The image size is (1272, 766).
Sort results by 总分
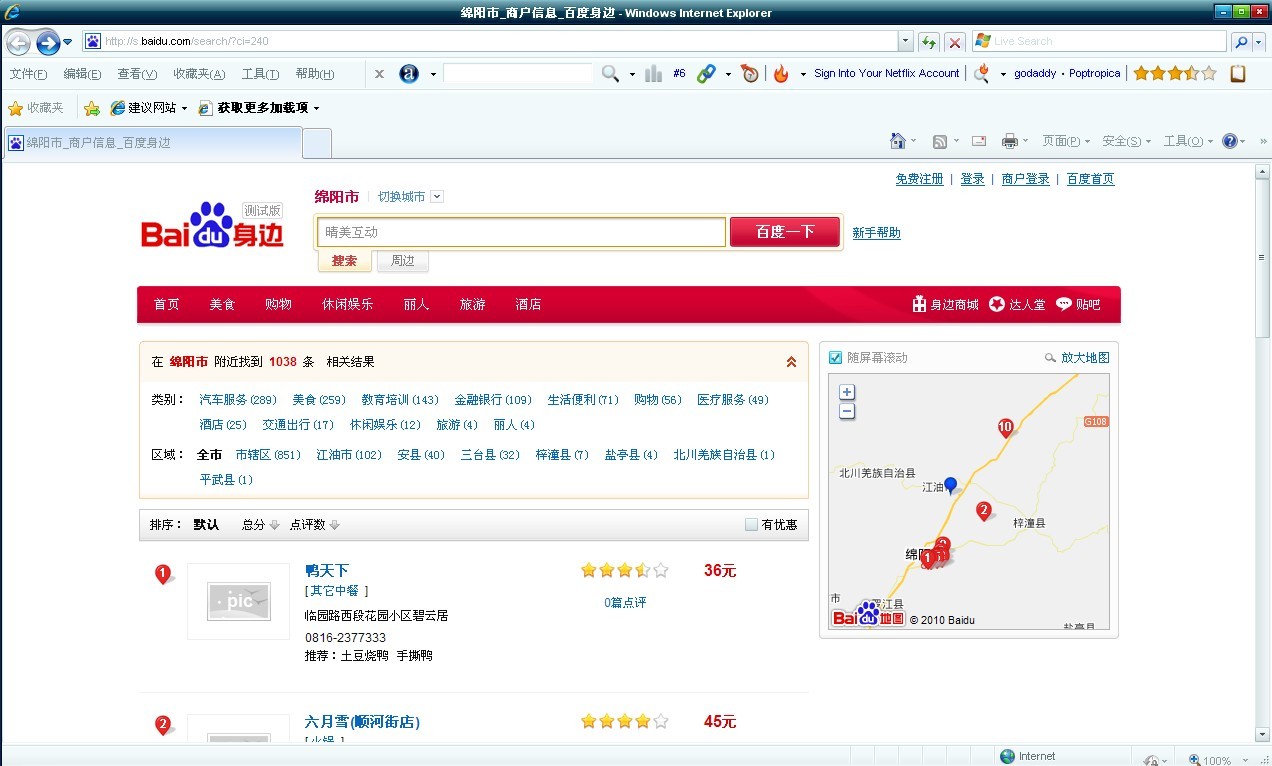[x=261, y=525]
